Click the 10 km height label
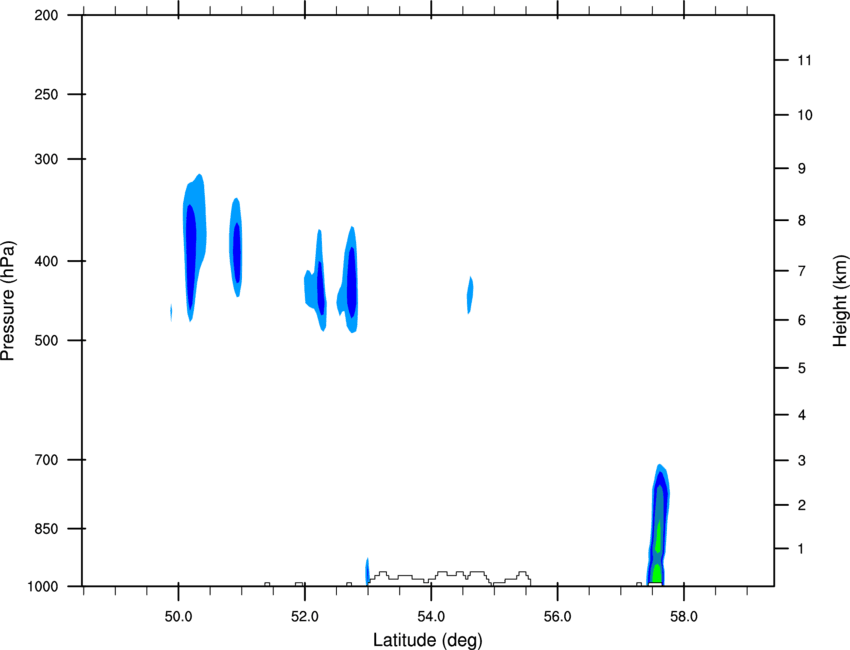 tap(804, 115)
